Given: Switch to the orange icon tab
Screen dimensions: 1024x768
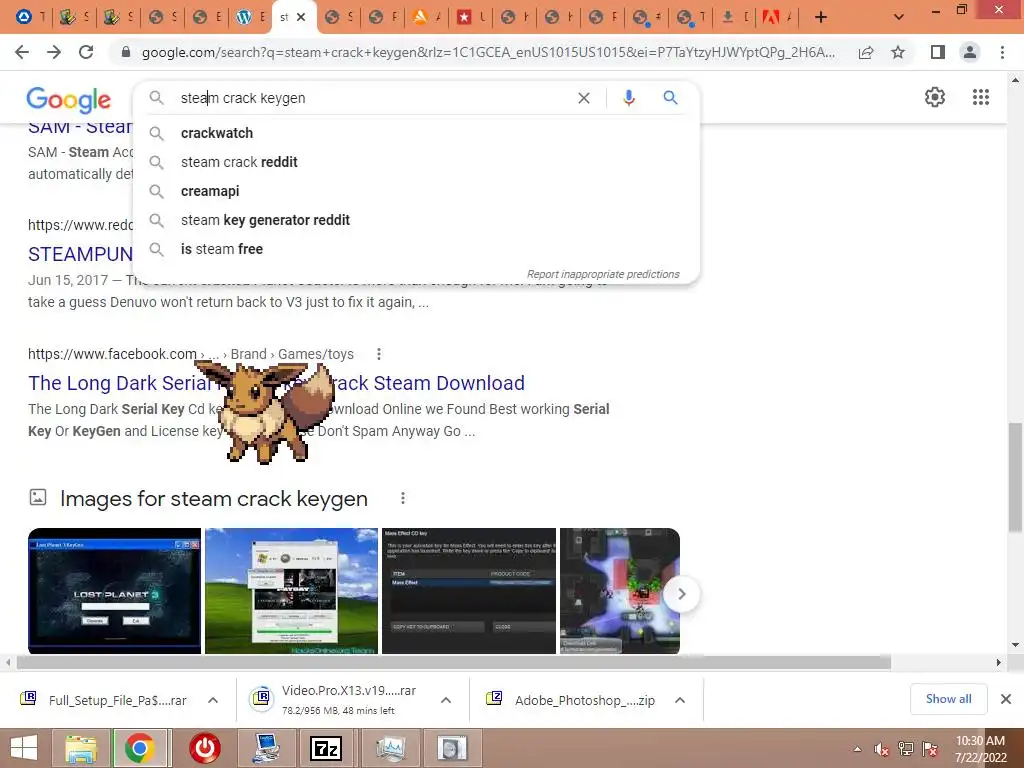Looking at the screenshot, I should point(426,18).
